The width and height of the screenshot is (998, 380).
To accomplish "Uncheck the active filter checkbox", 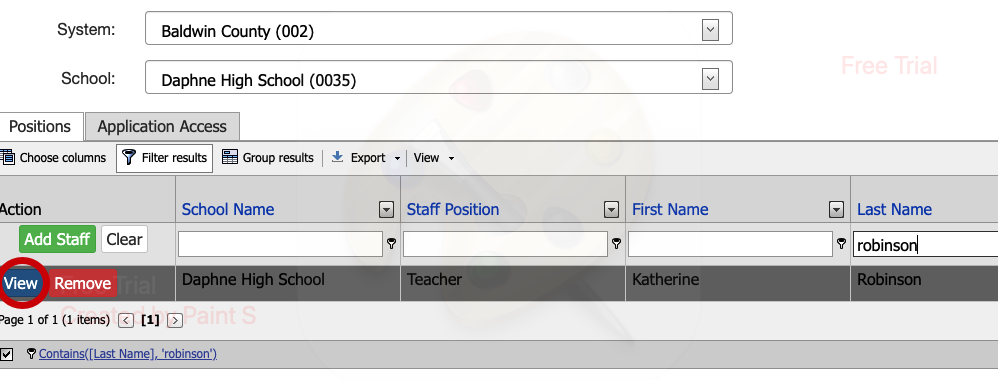I will [6, 354].
